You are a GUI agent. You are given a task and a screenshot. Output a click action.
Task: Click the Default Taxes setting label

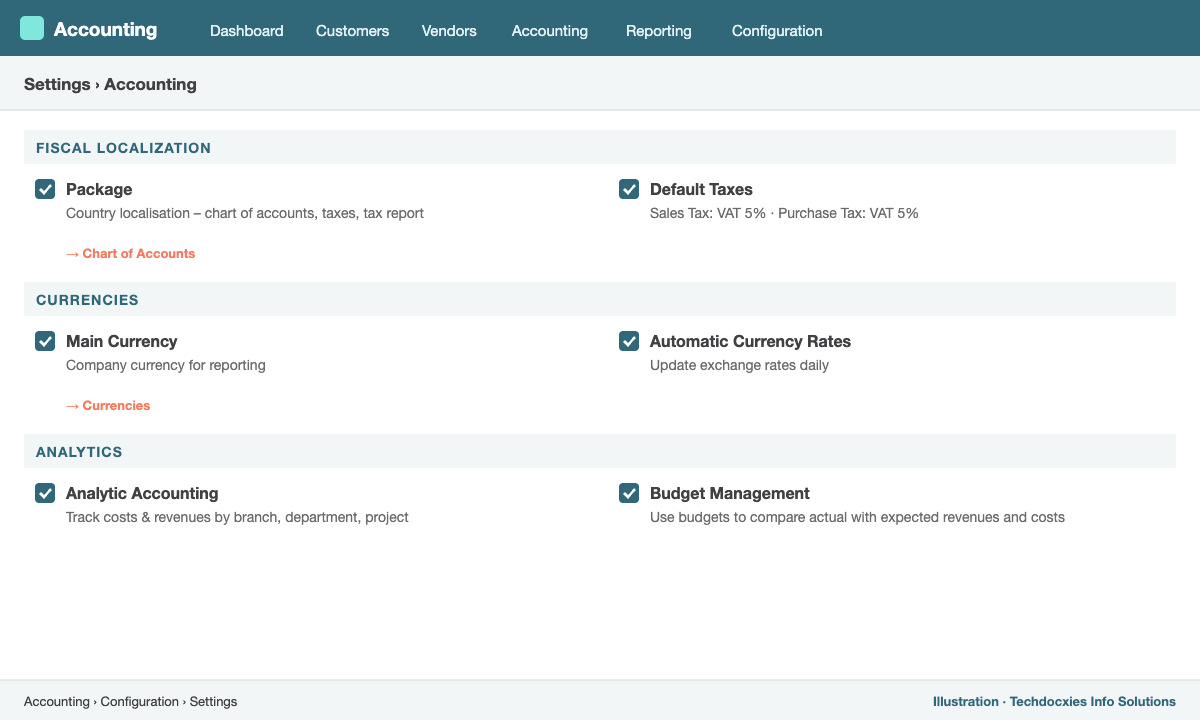point(701,189)
